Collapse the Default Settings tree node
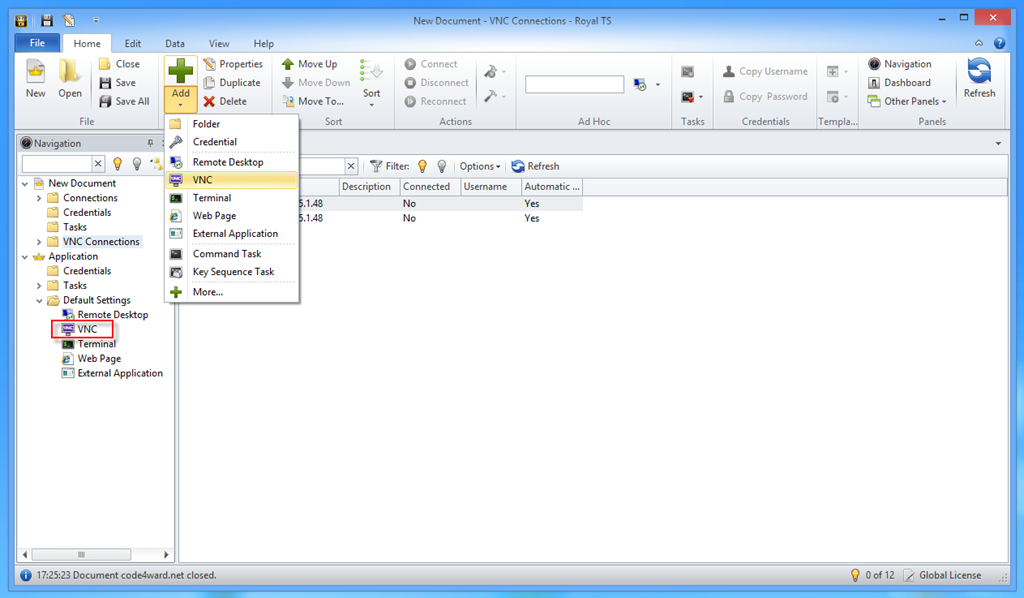Viewport: 1024px width, 598px height. pos(39,300)
